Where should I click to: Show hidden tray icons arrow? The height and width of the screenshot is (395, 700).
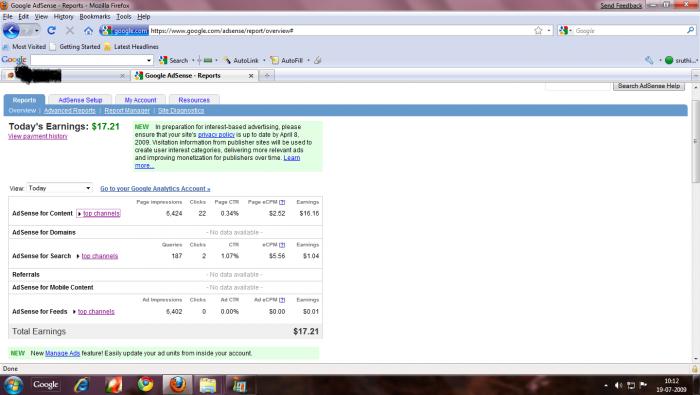[606, 385]
